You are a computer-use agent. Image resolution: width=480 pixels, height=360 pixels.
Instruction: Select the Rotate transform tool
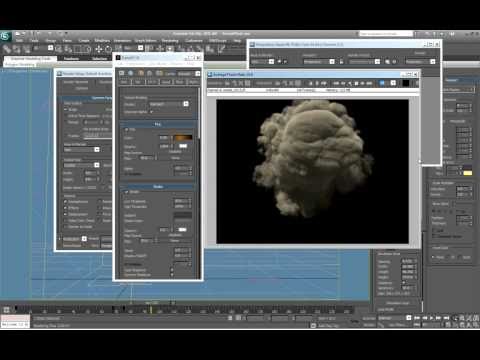108,49
